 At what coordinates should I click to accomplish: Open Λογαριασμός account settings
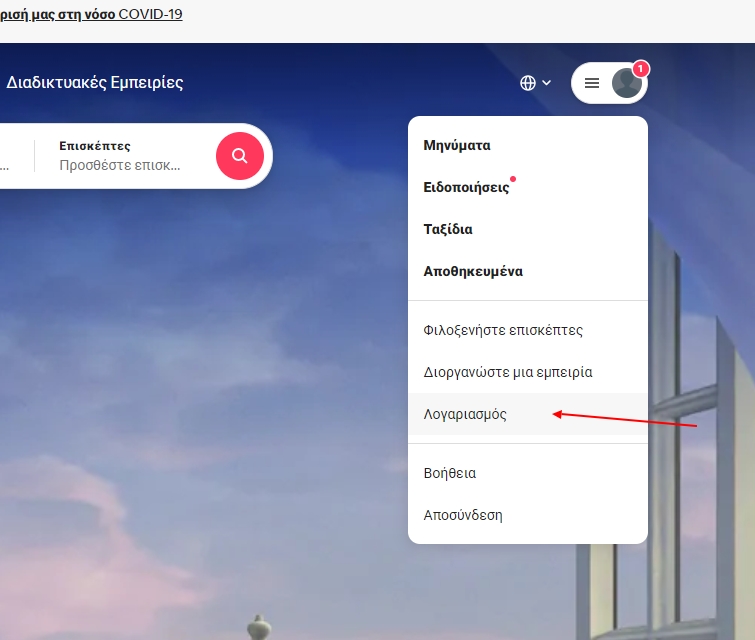click(465, 414)
